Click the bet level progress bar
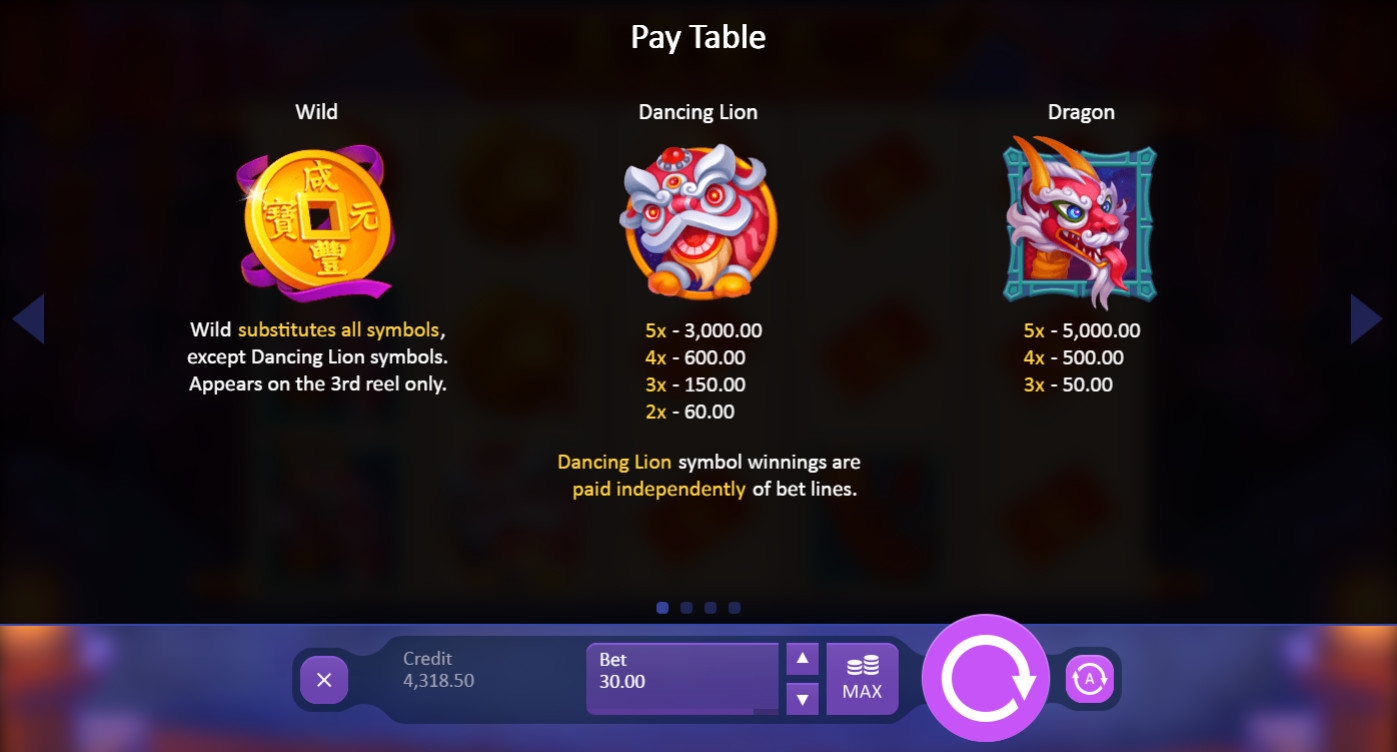Image resolution: width=1397 pixels, height=752 pixels. 682,712
